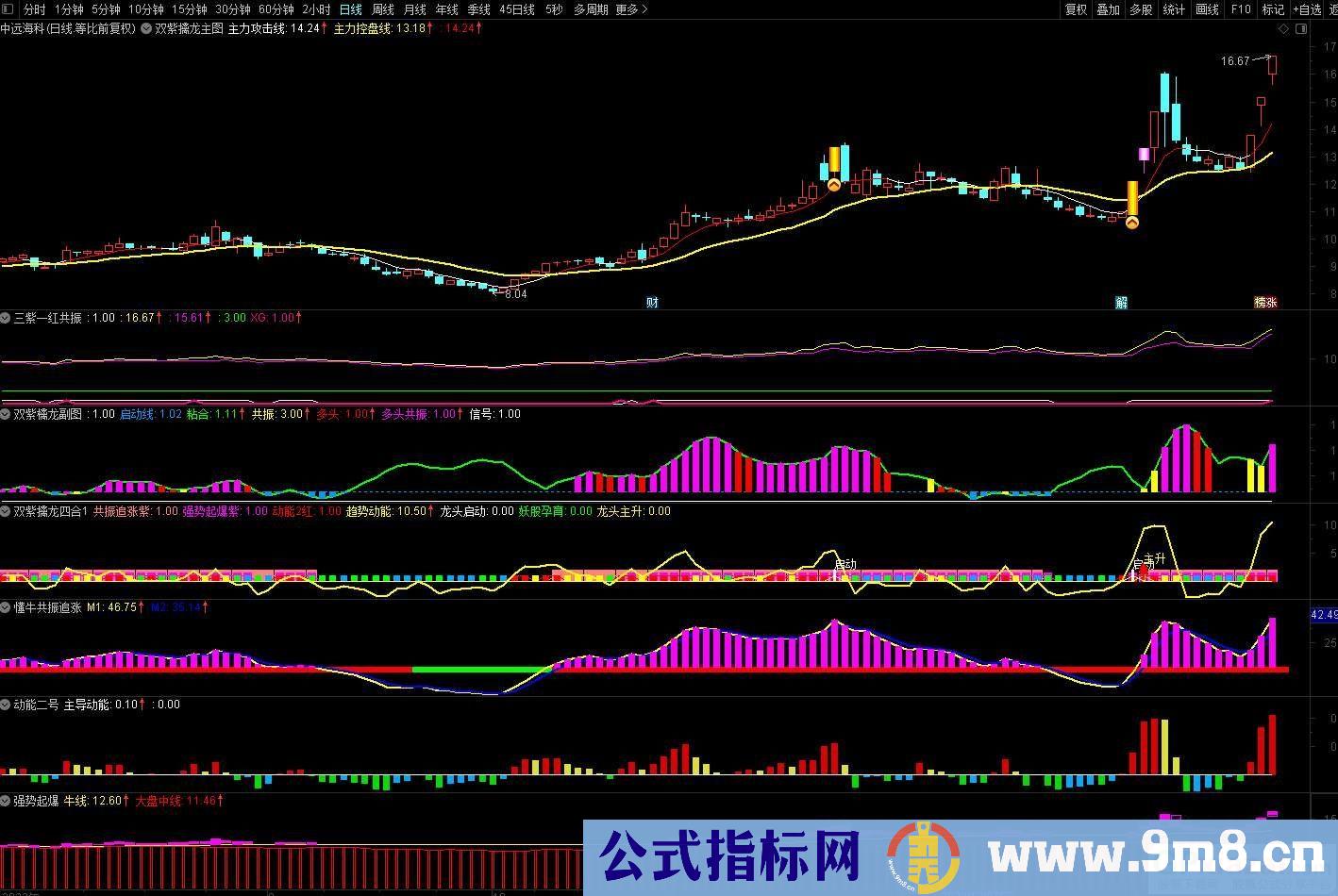
Task: Open the 更多 periods dropdown
Action: point(631,9)
